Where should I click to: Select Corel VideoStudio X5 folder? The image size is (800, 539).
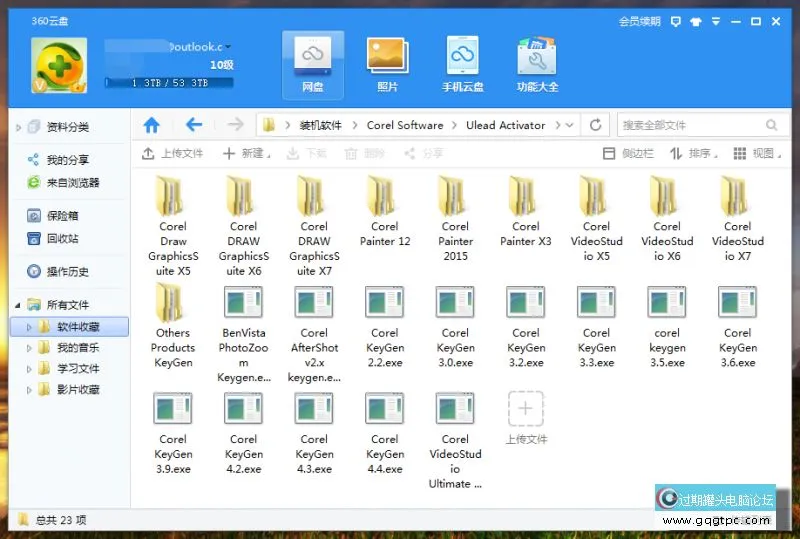click(596, 218)
